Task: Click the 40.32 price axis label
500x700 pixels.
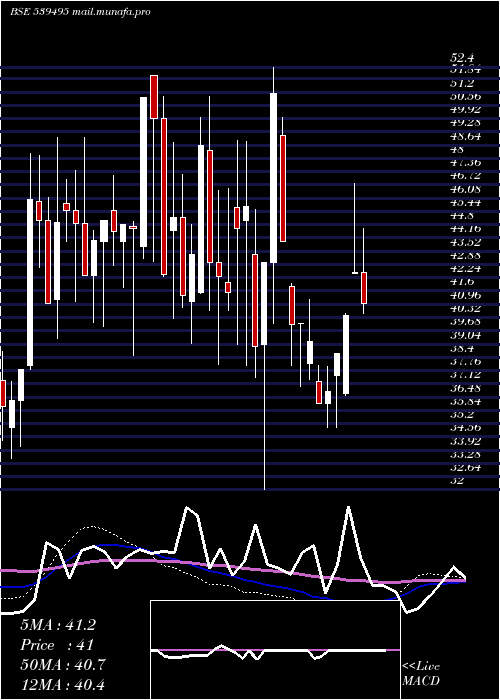Action: pos(466,308)
